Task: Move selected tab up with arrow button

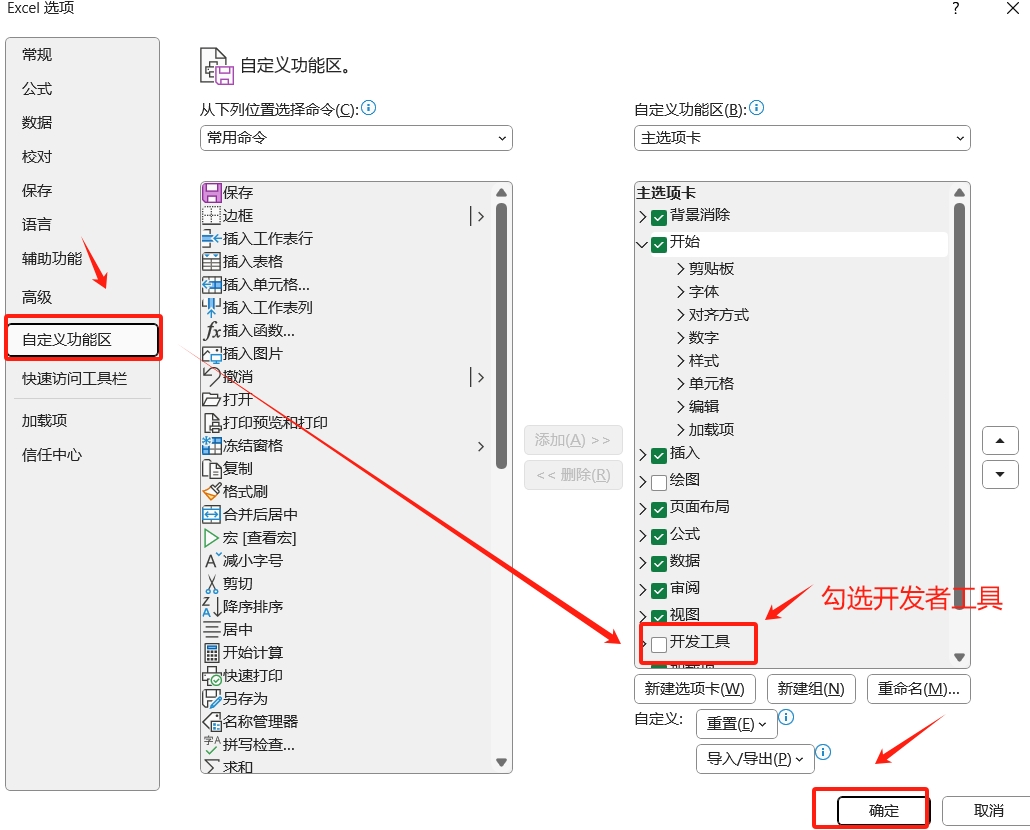Action: click(1000, 441)
